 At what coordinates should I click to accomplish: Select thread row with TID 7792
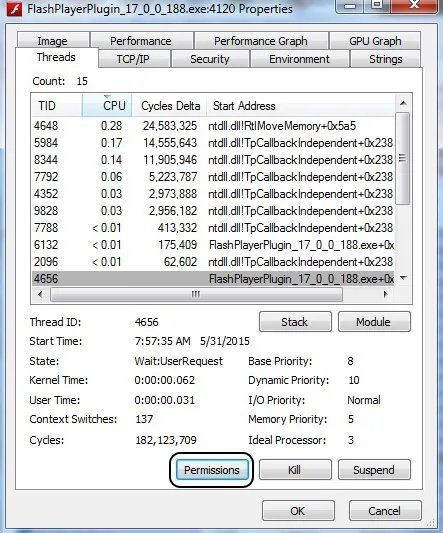(x=213, y=177)
